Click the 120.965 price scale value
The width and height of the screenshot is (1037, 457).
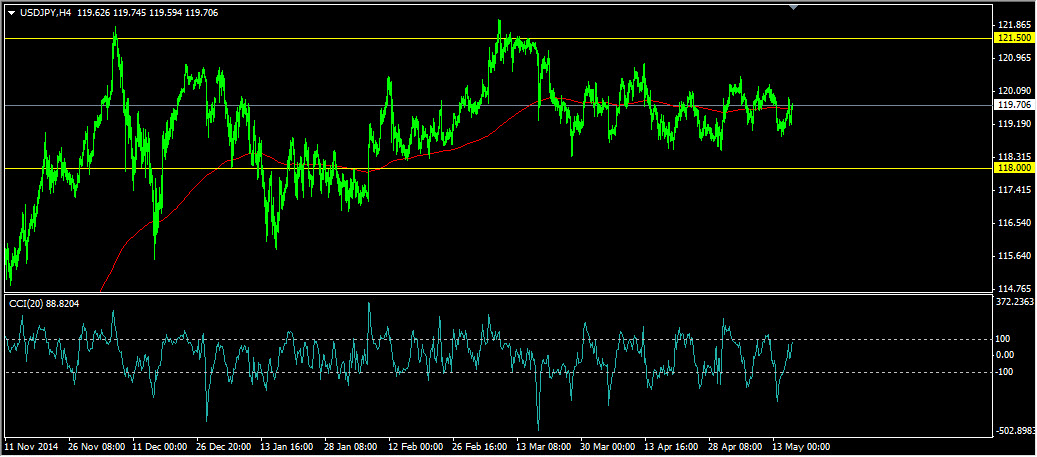(1014, 58)
